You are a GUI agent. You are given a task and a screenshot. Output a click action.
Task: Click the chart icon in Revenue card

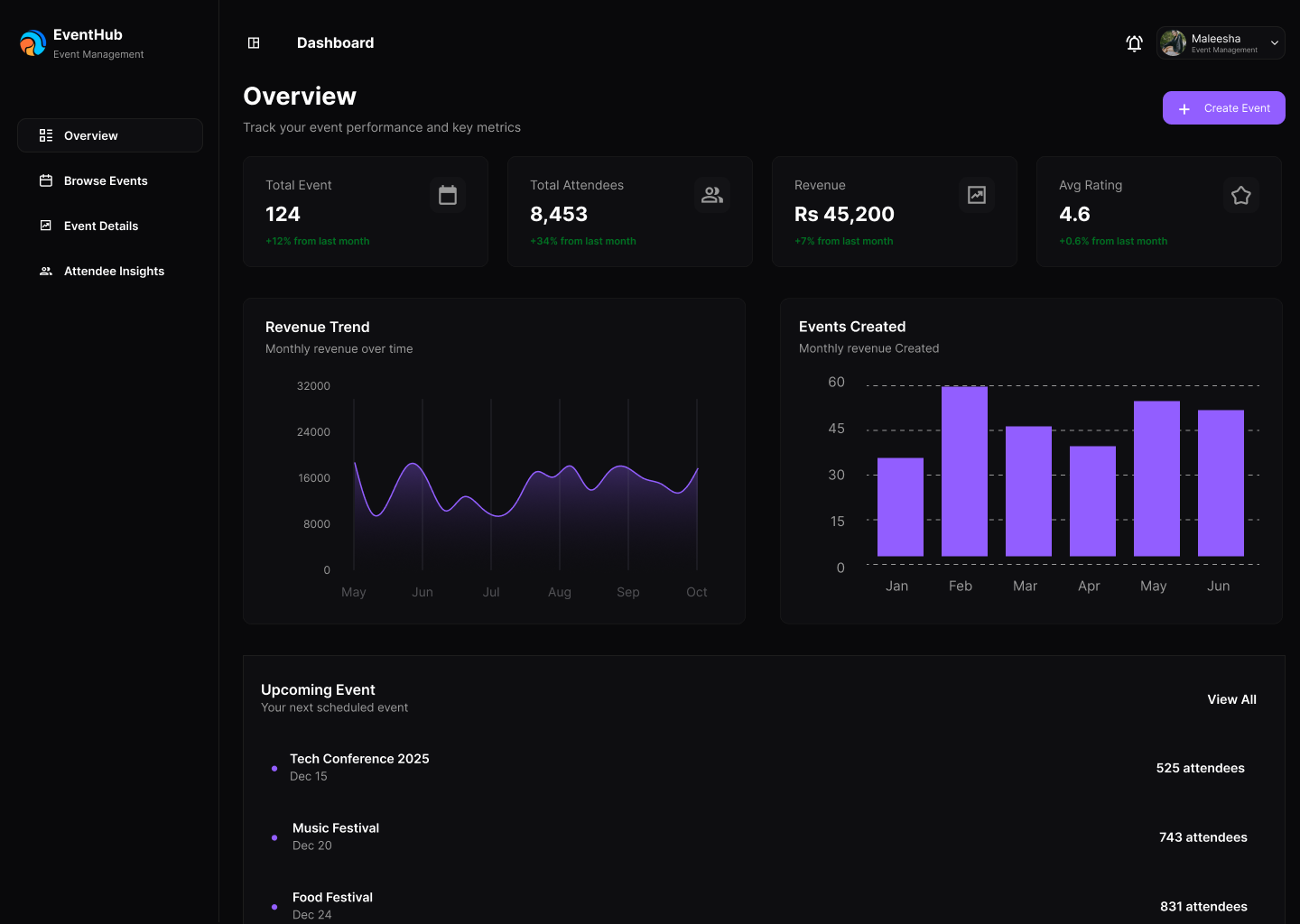[x=977, y=195]
